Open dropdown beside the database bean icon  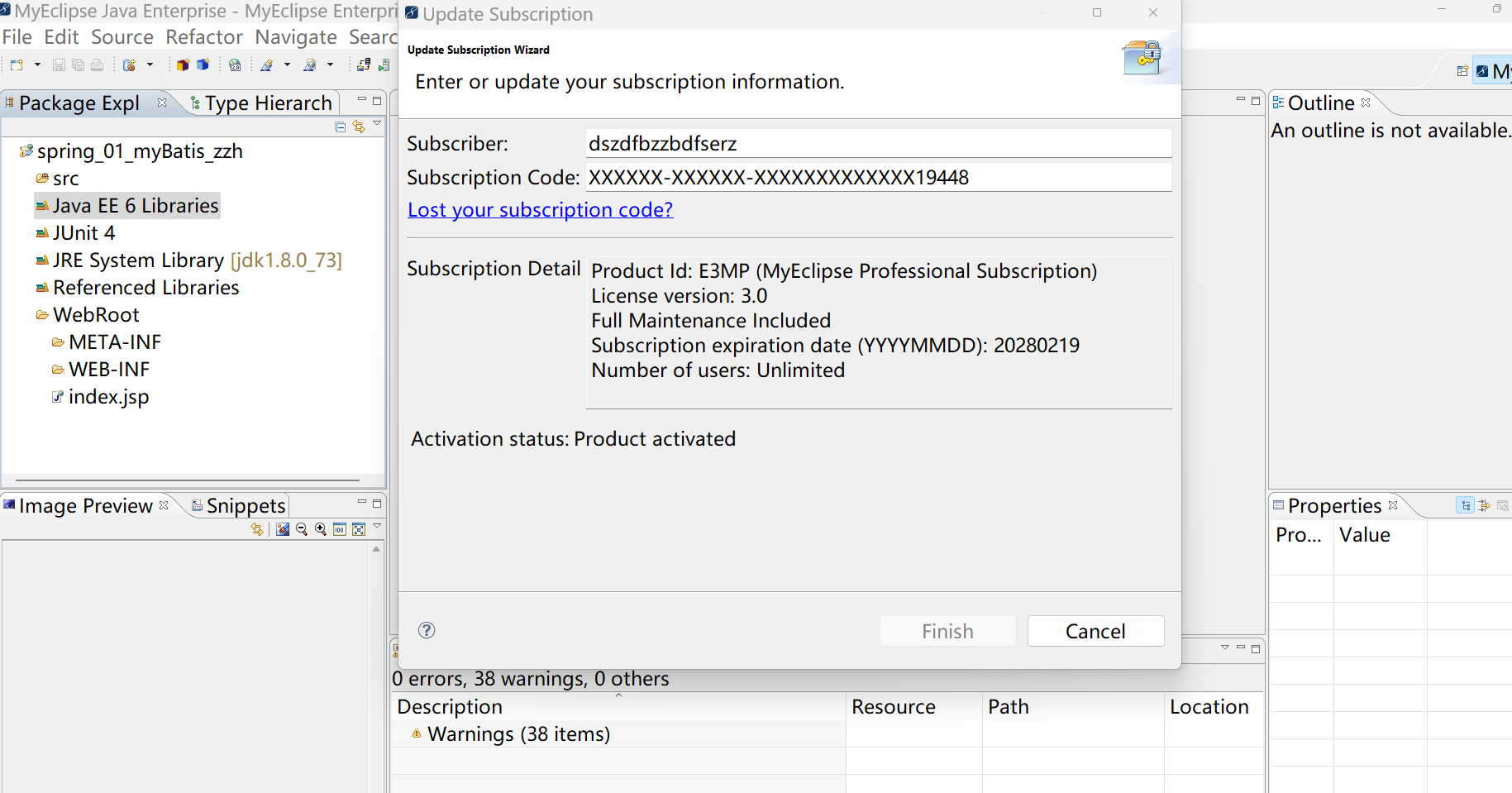click(x=150, y=64)
